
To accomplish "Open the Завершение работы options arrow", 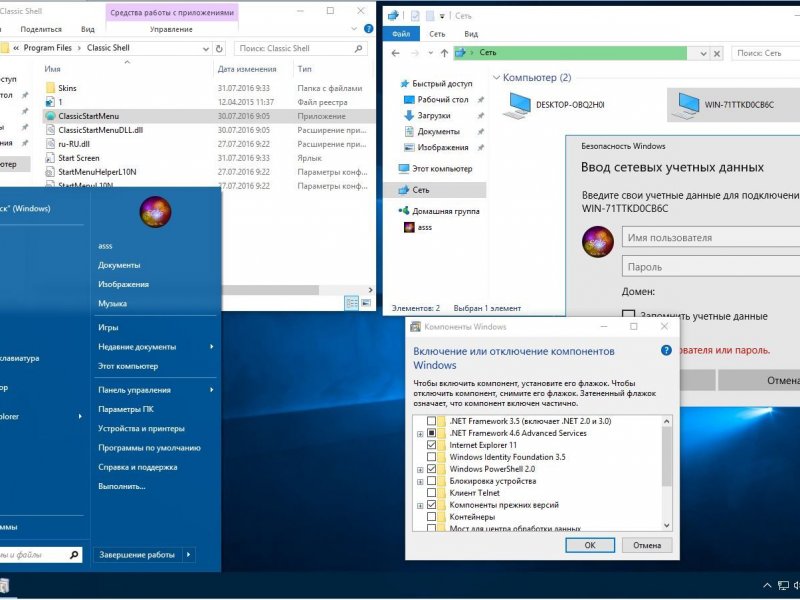I will click(x=189, y=555).
